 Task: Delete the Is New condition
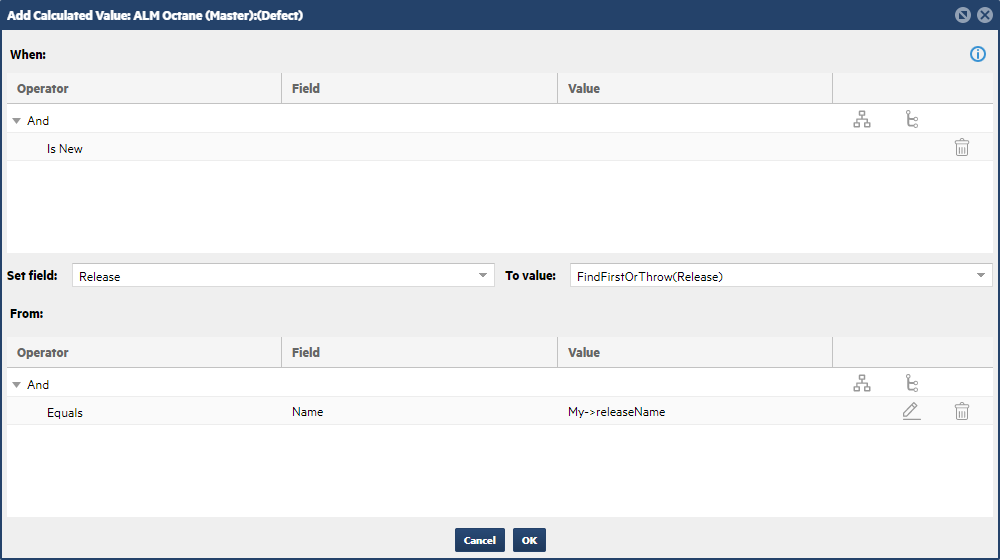click(961, 148)
